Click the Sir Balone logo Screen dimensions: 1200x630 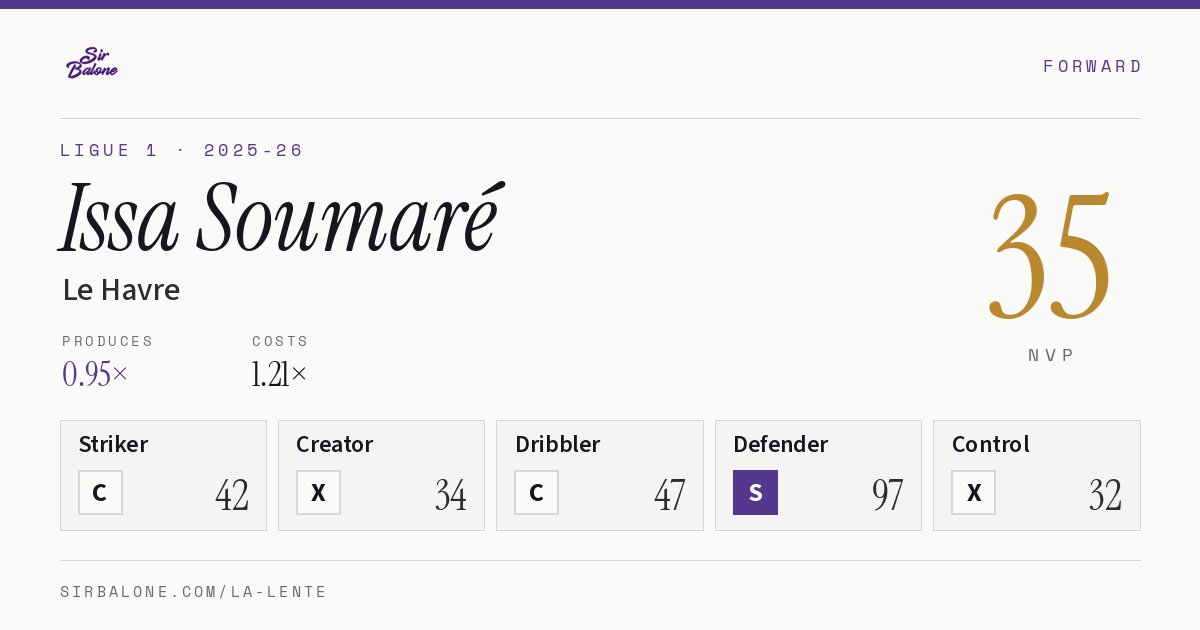[92, 63]
